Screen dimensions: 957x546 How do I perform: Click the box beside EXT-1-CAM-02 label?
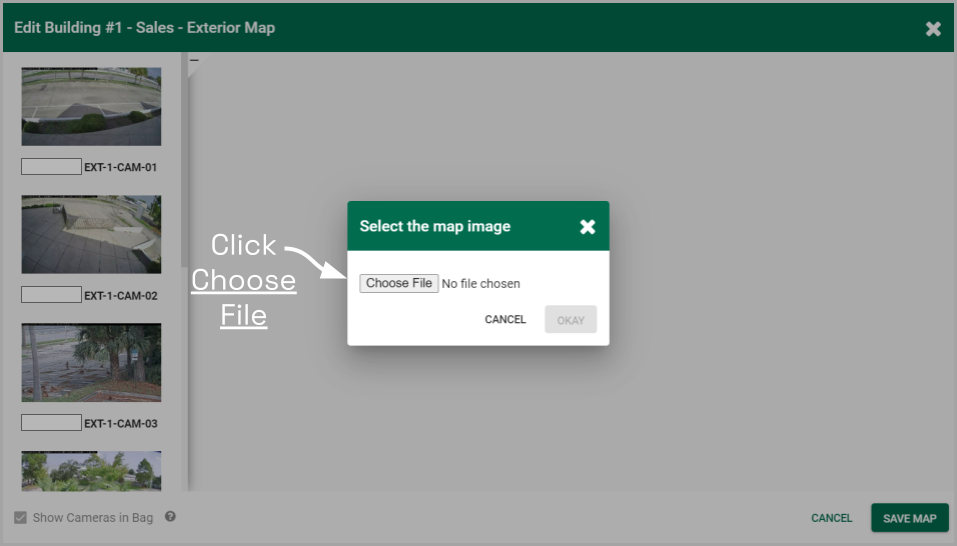click(51, 295)
